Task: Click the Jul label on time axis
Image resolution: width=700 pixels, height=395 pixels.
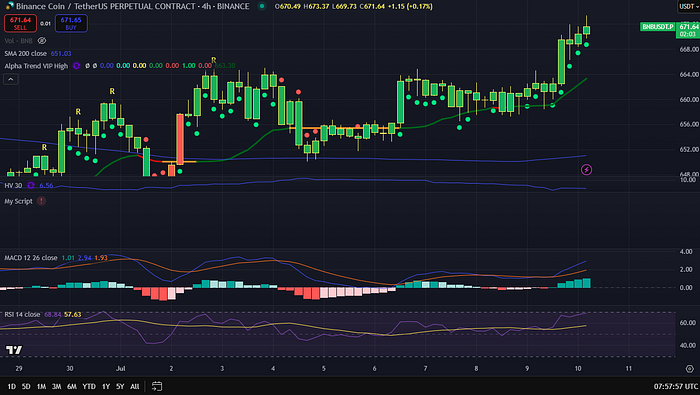Action: 120,369
